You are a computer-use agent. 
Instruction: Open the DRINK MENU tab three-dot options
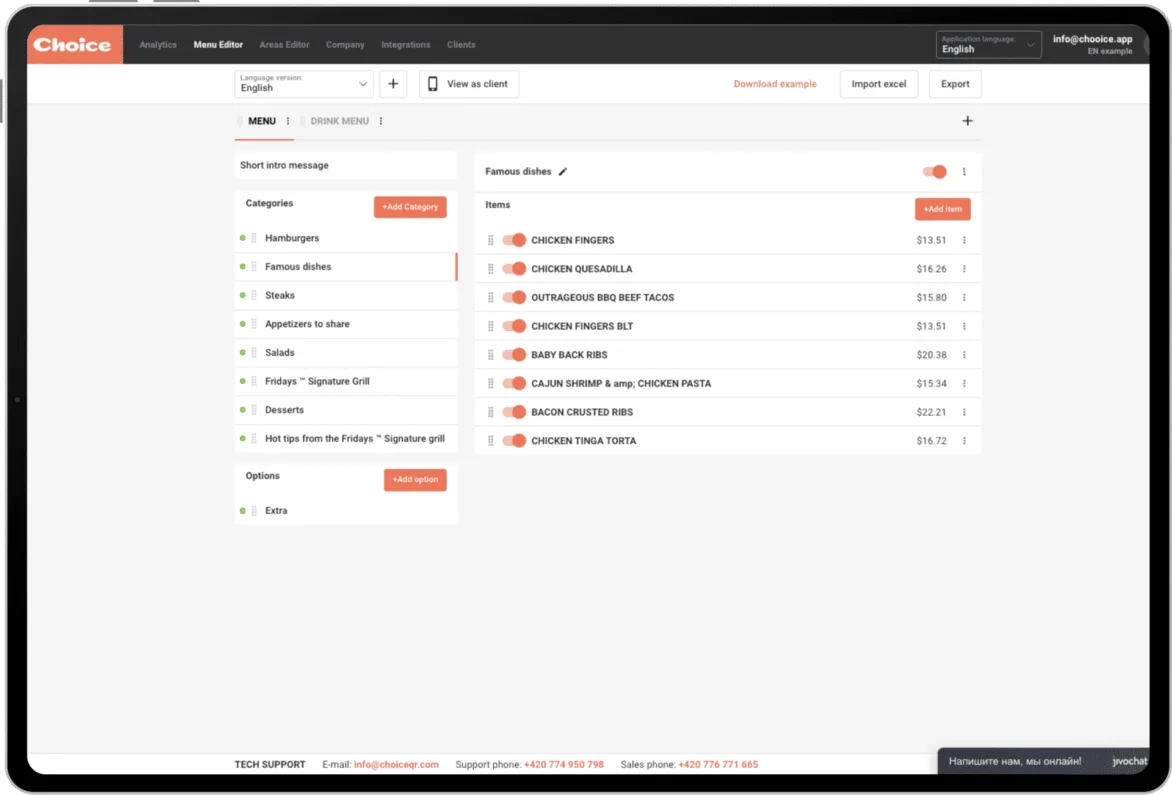[381, 121]
